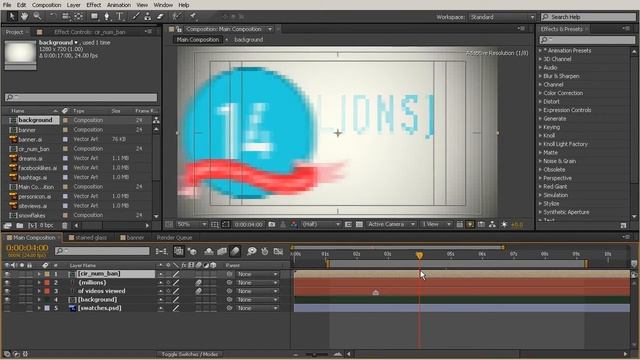
Task: Click Frame Blending master switch in timeline
Action: click(x=222, y=251)
